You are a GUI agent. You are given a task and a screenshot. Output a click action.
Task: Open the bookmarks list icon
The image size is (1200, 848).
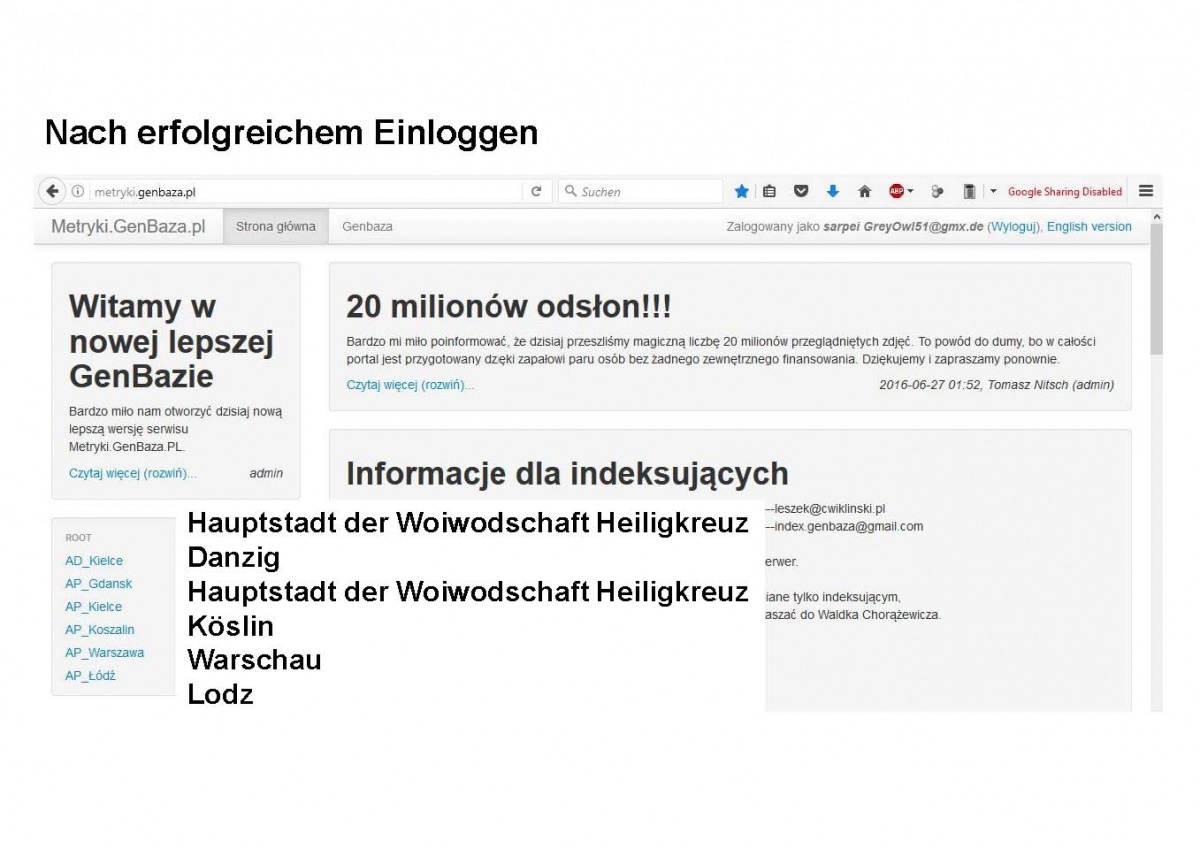769,192
